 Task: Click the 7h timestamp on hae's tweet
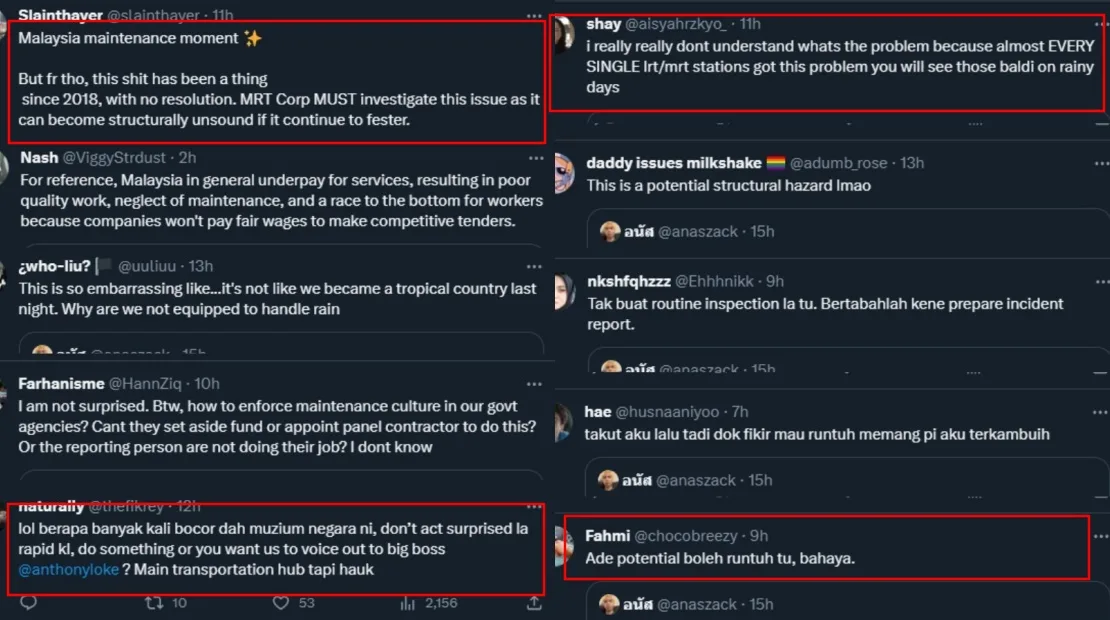point(740,411)
